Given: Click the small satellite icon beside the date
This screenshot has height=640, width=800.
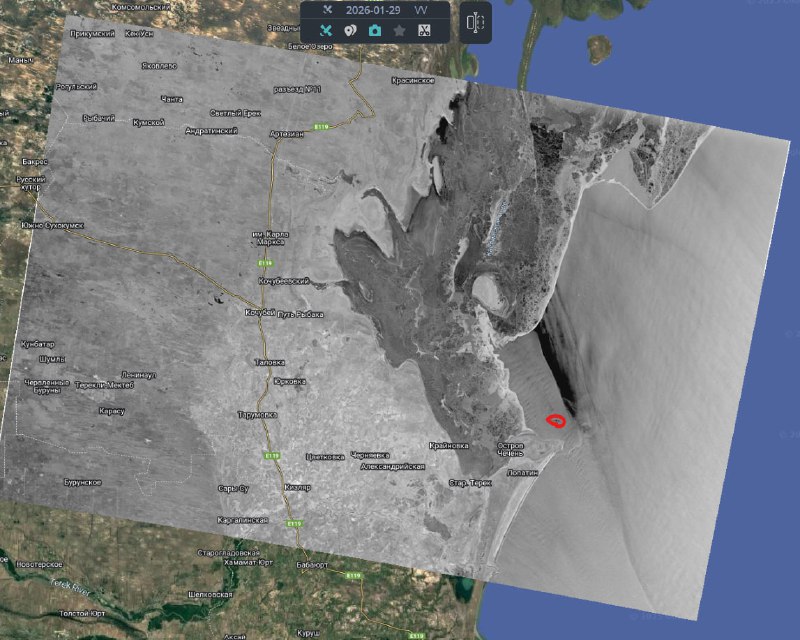Looking at the screenshot, I should click(x=326, y=9).
